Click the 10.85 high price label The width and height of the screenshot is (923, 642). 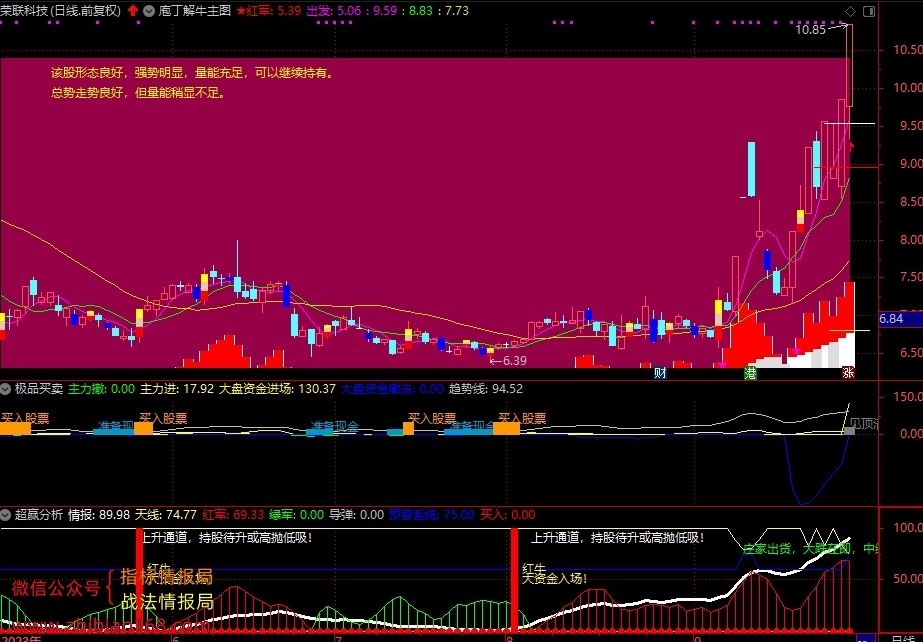click(811, 29)
